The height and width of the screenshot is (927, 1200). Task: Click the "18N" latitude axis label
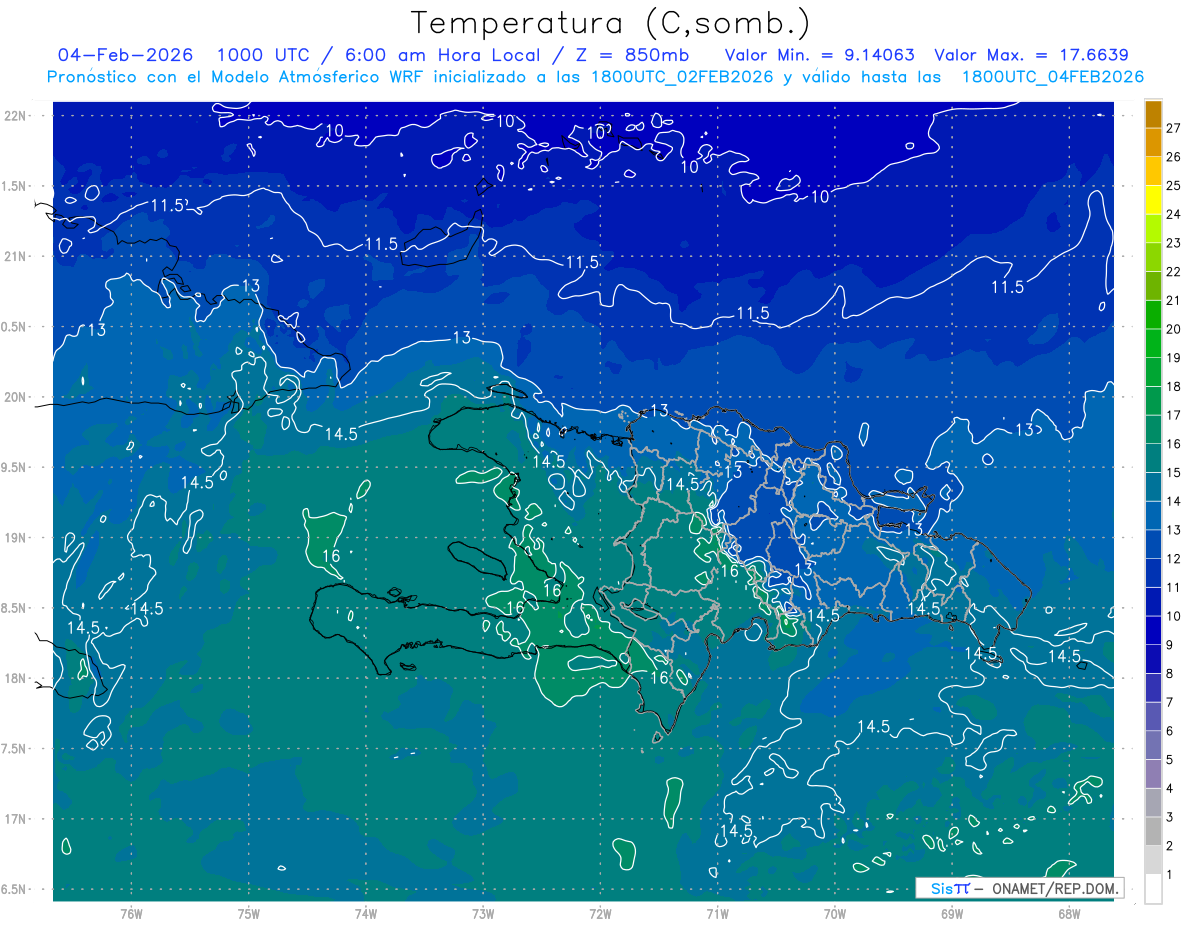[x=15, y=678]
